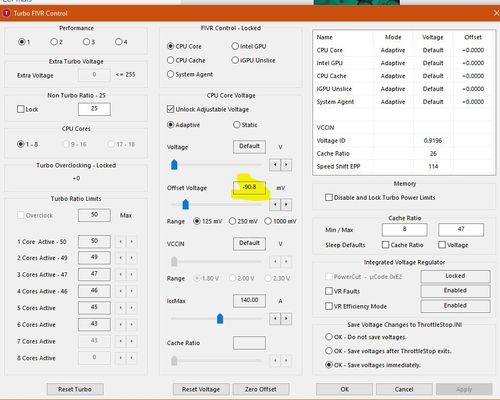500x400 pixels.
Task: Click the VR Efficiency Mode Enabled button
Action: (455, 306)
